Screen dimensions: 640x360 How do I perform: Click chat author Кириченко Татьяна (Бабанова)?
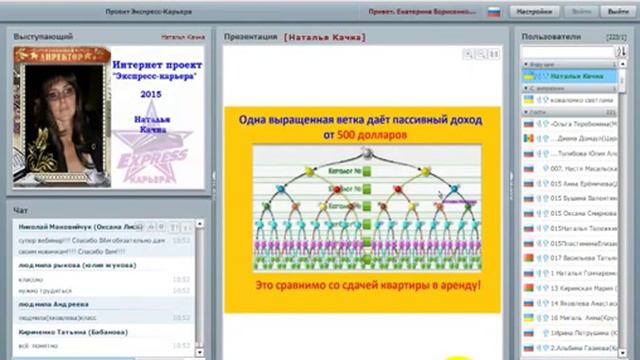click(x=73, y=332)
